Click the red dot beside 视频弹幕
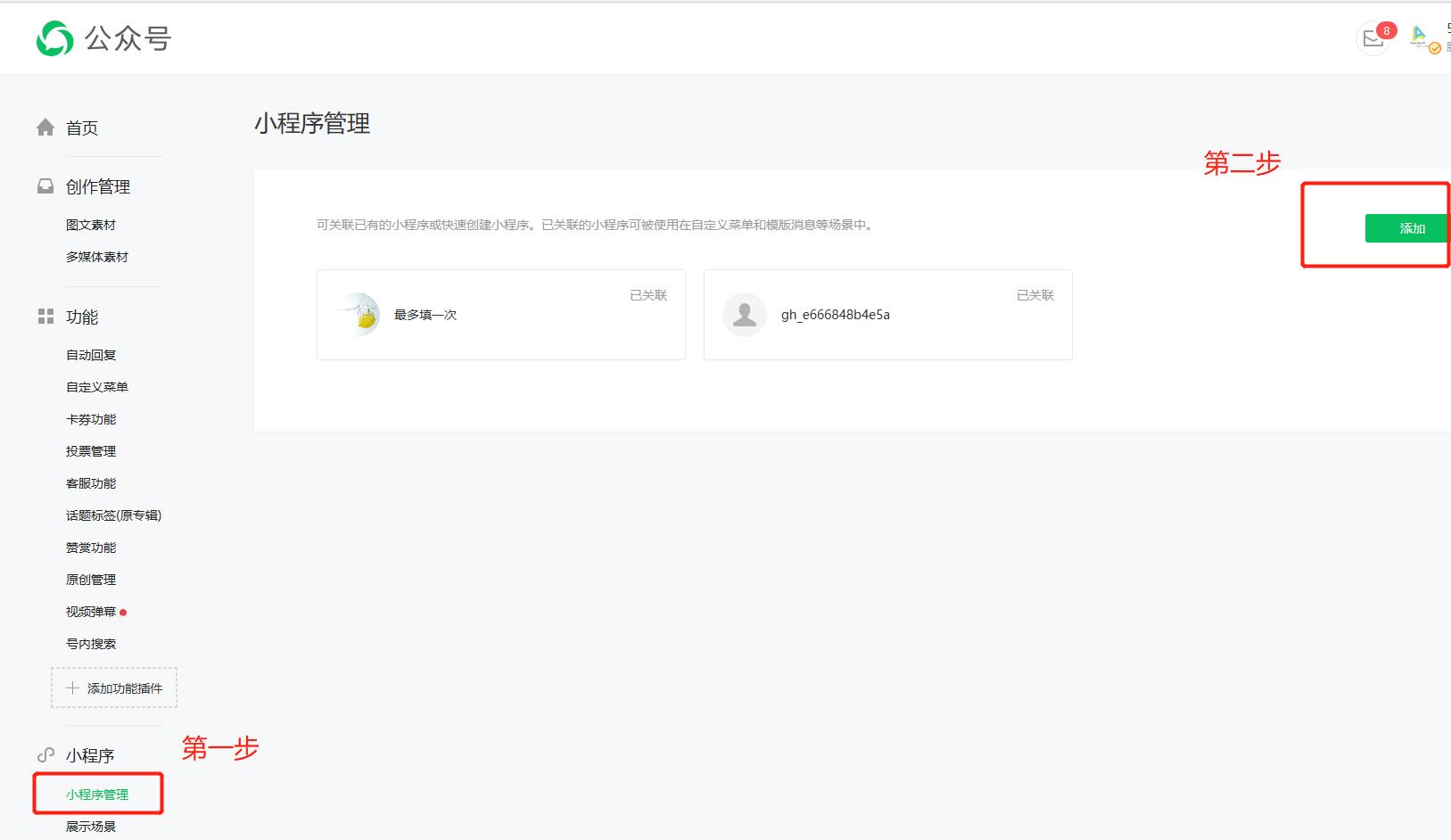The height and width of the screenshot is (840, 1451). (x=124, y=612)
